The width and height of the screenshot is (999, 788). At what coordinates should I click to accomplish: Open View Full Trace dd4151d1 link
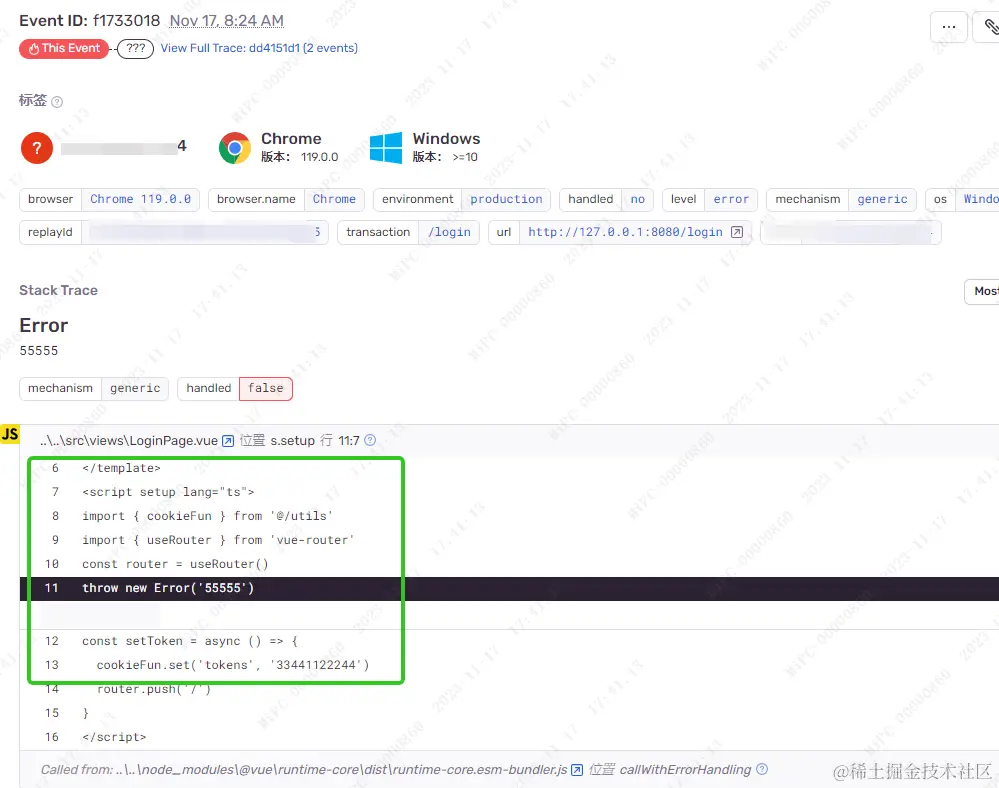(x=259, y=48)
